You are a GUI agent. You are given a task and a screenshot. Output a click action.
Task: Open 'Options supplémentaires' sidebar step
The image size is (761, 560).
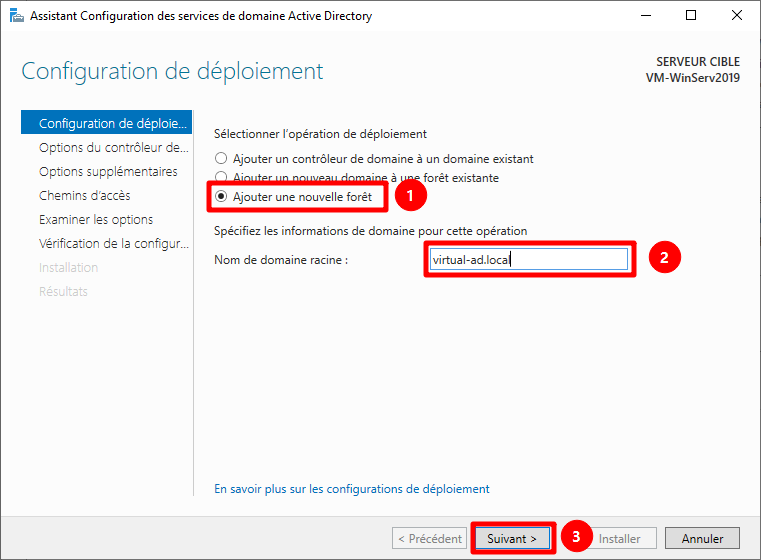pos(108,172)
